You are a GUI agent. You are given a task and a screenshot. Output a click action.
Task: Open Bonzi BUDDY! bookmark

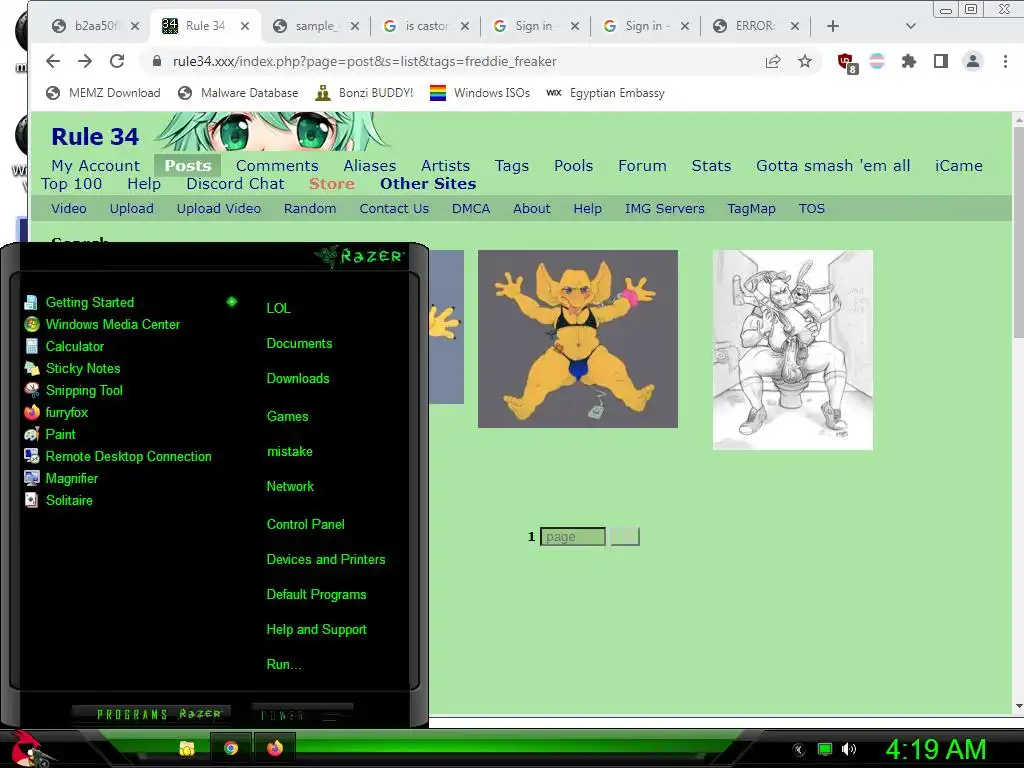coord(364,93)
